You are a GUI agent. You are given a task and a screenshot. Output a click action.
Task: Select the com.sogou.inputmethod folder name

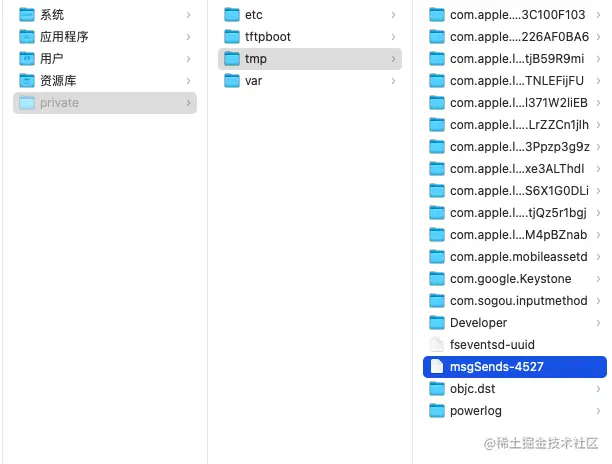point(518,301)
